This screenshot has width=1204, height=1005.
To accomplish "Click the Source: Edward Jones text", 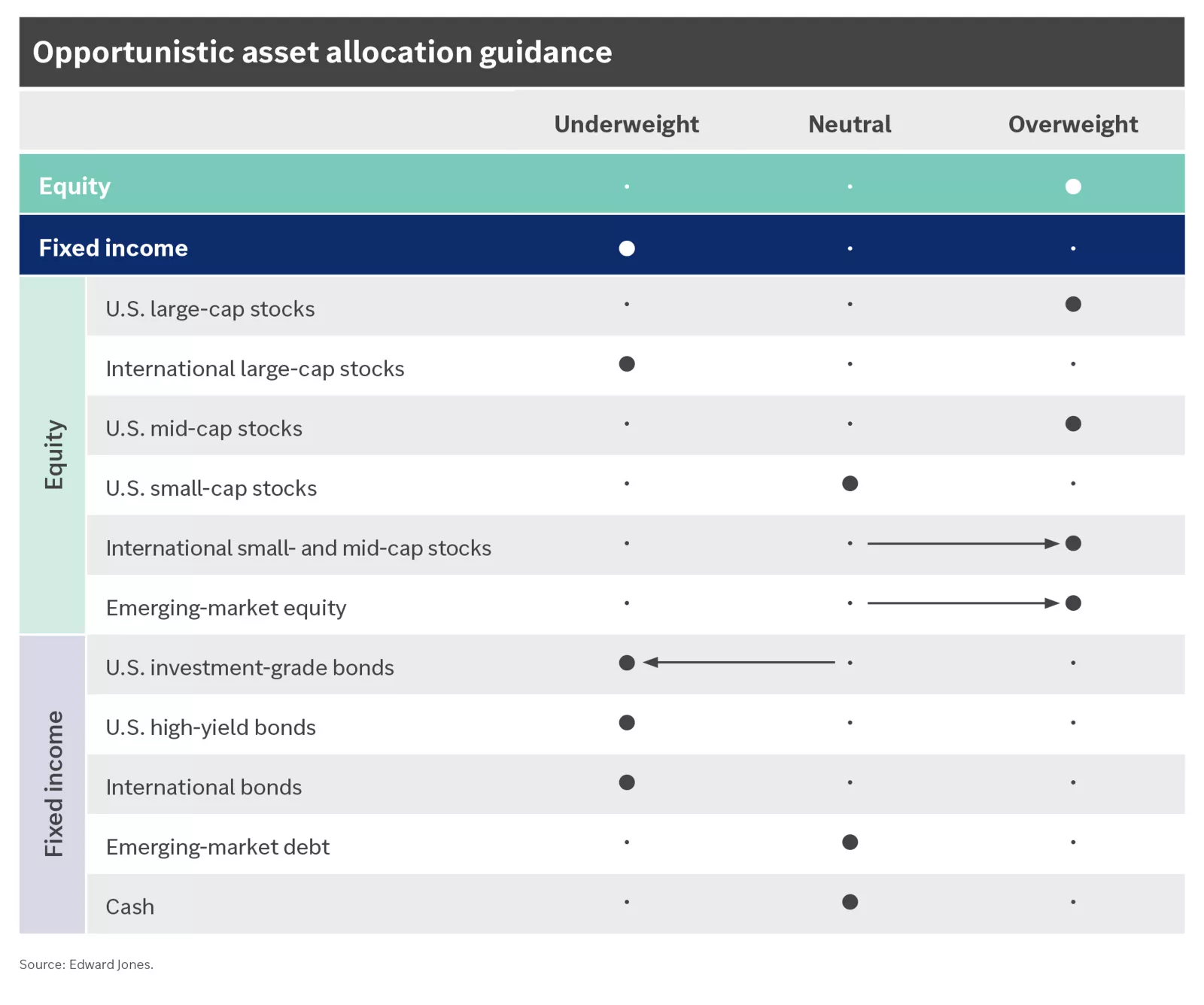I will [x=87, y=964].
